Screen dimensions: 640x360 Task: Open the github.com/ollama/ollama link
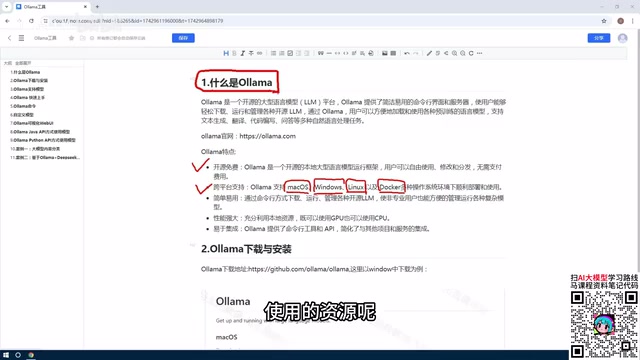(x=299, y=269)
